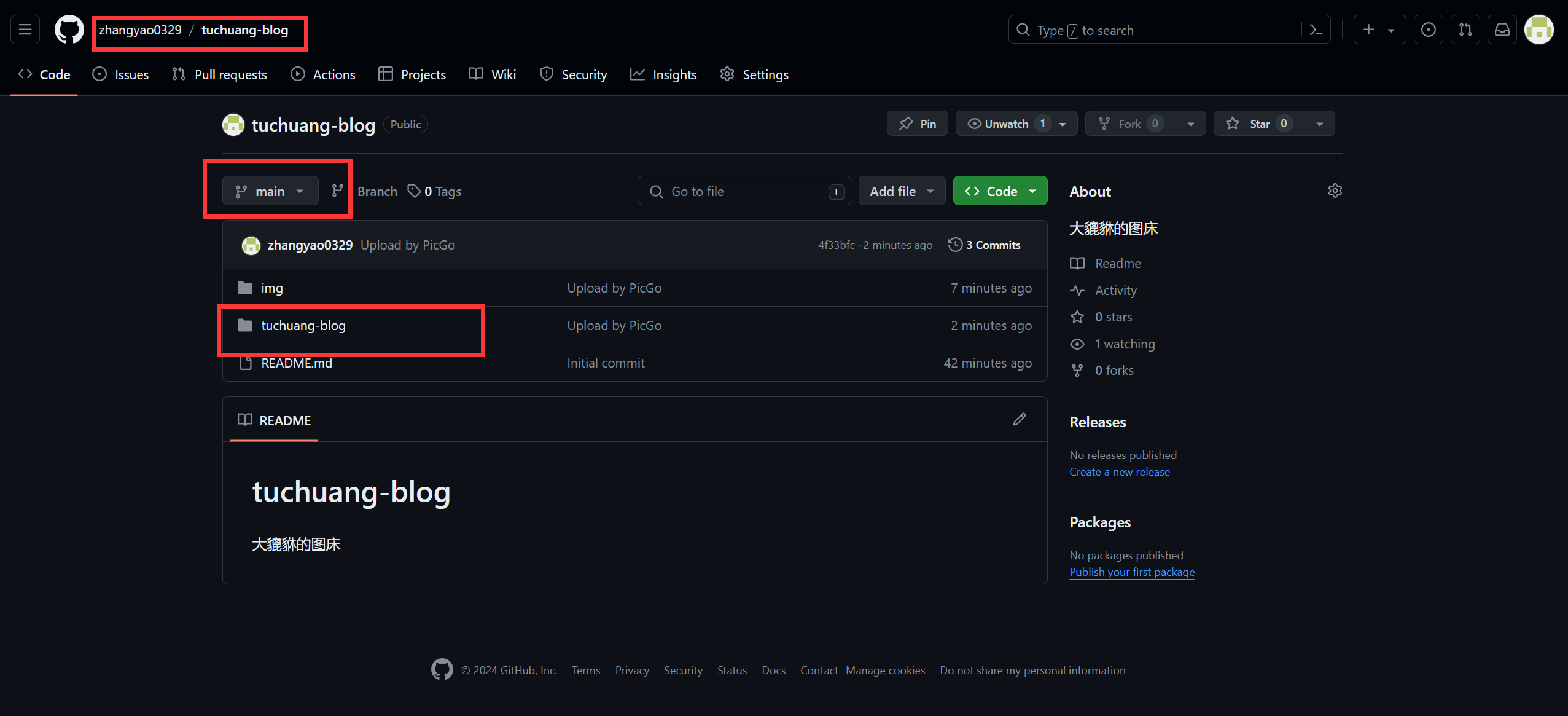Screen dimensions: 1568x716
Task: Switch to the Code tab
Action: [44, 74]
